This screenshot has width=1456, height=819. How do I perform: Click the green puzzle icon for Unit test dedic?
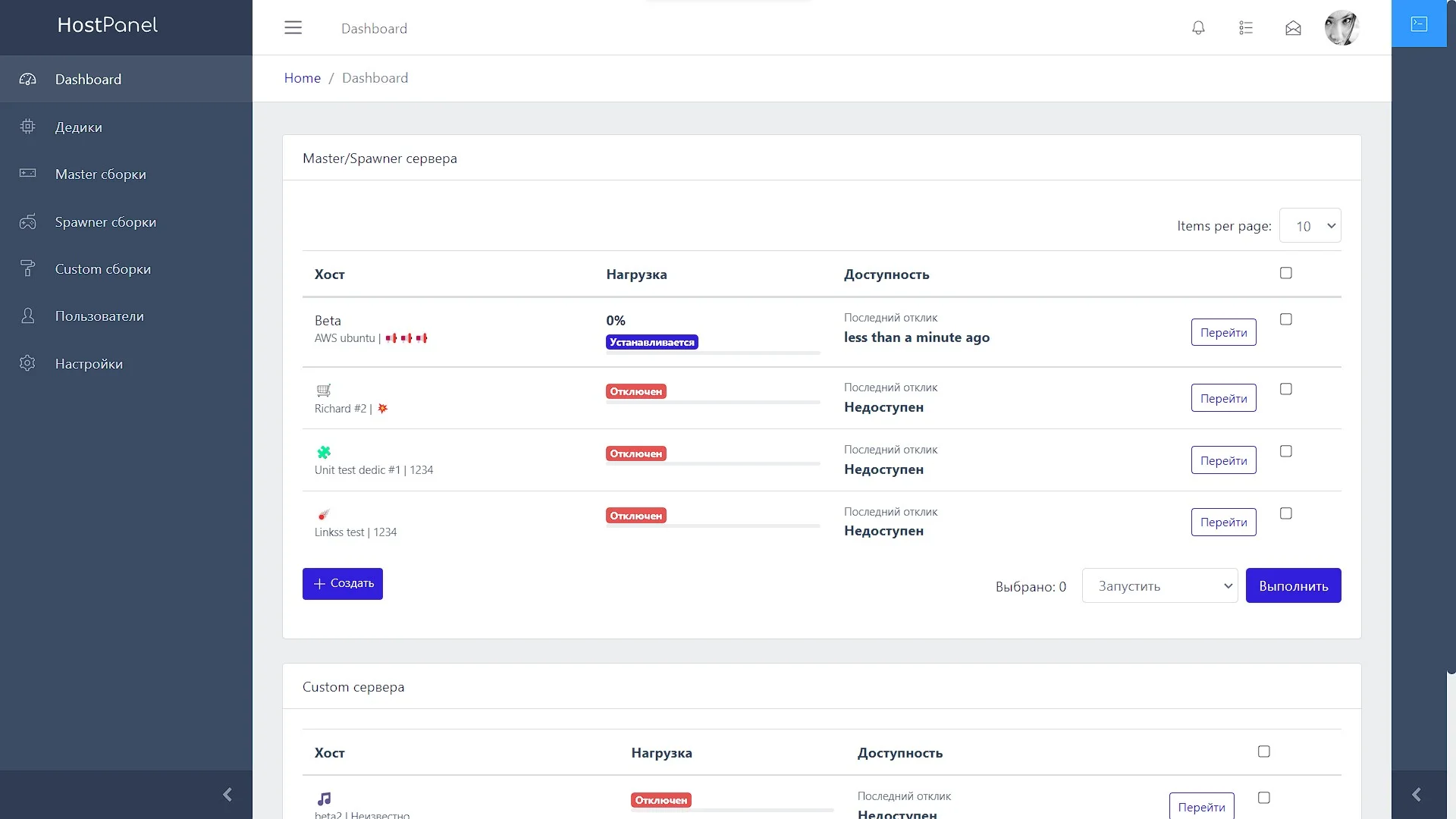(x=324, y=453)
